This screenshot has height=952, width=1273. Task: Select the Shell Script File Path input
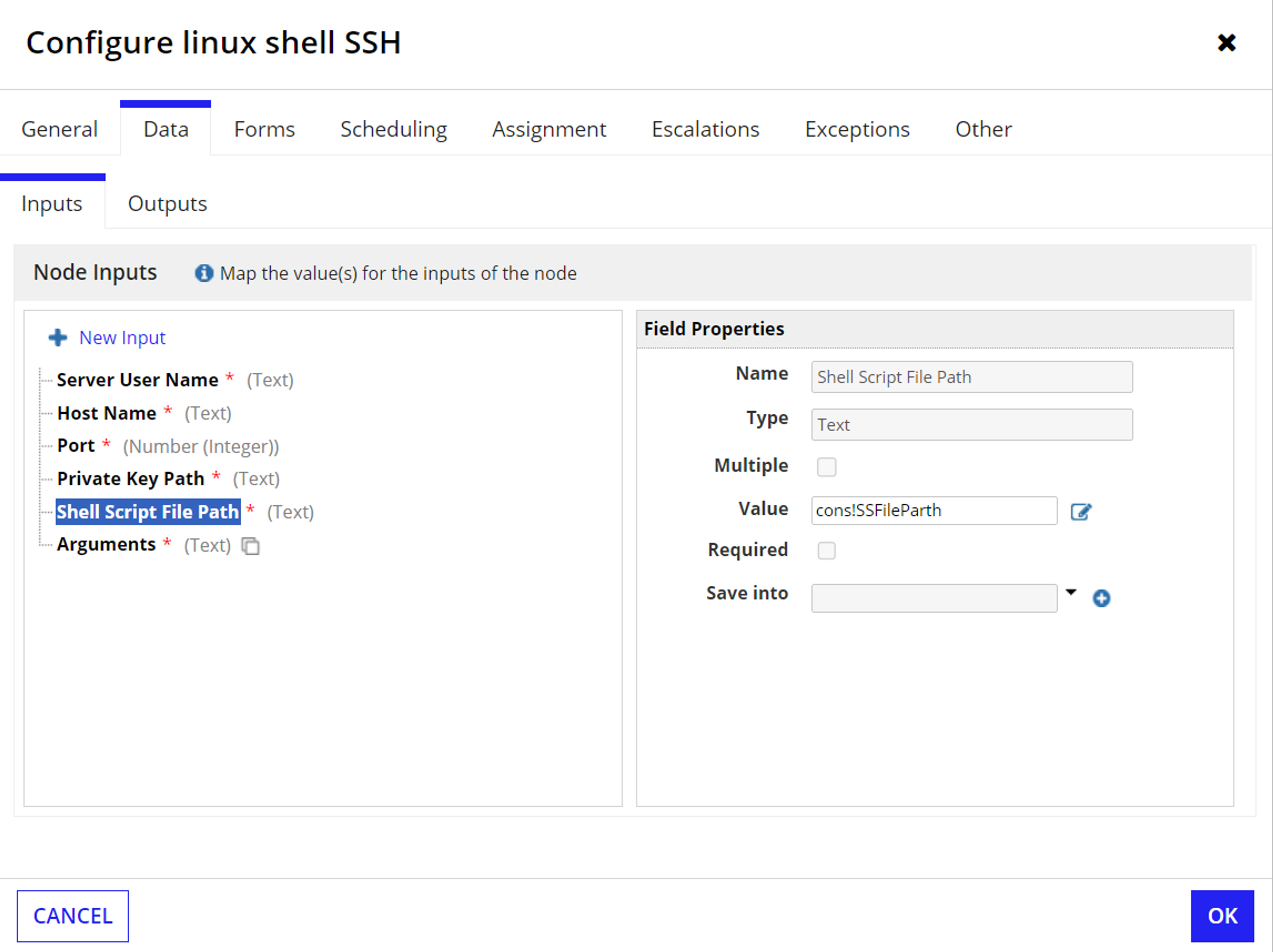coord(148,512)
